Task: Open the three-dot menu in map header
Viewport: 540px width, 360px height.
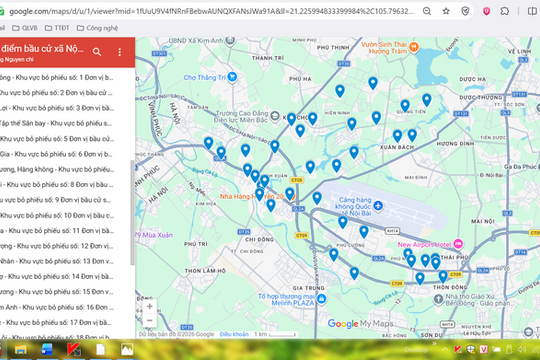Action: pos(120,52)
